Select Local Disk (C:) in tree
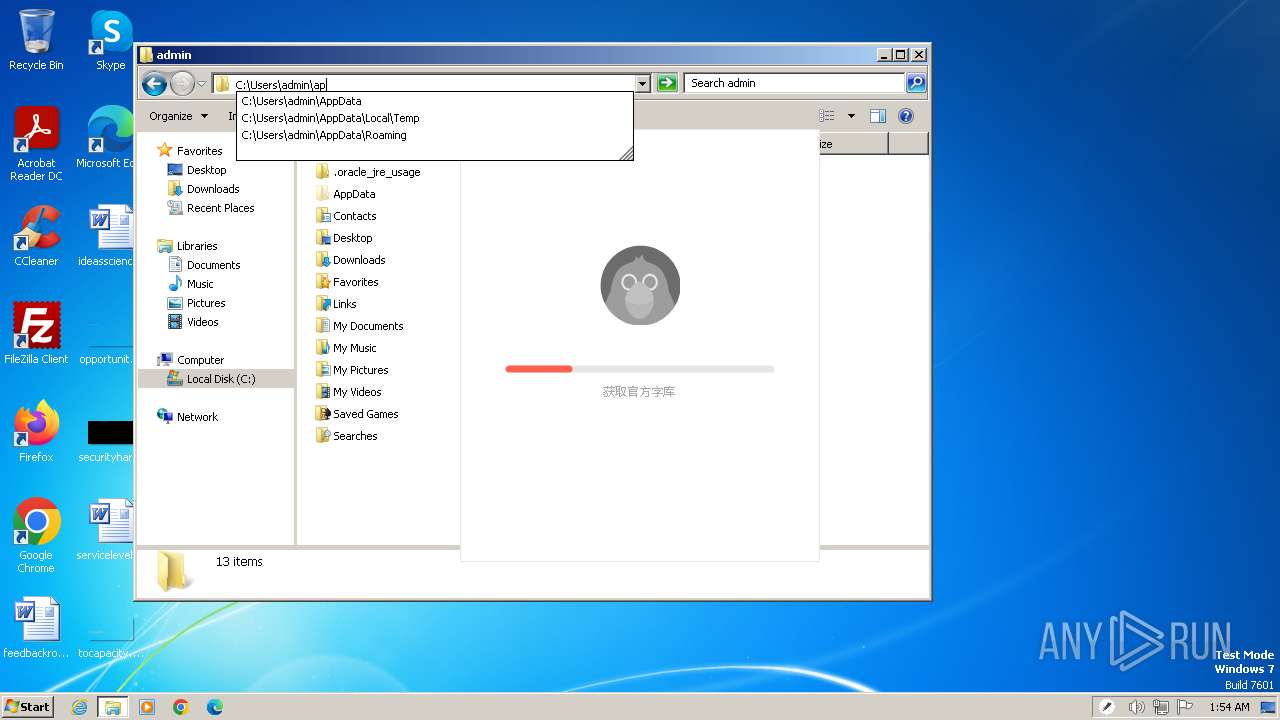 [x=216, y=379]
